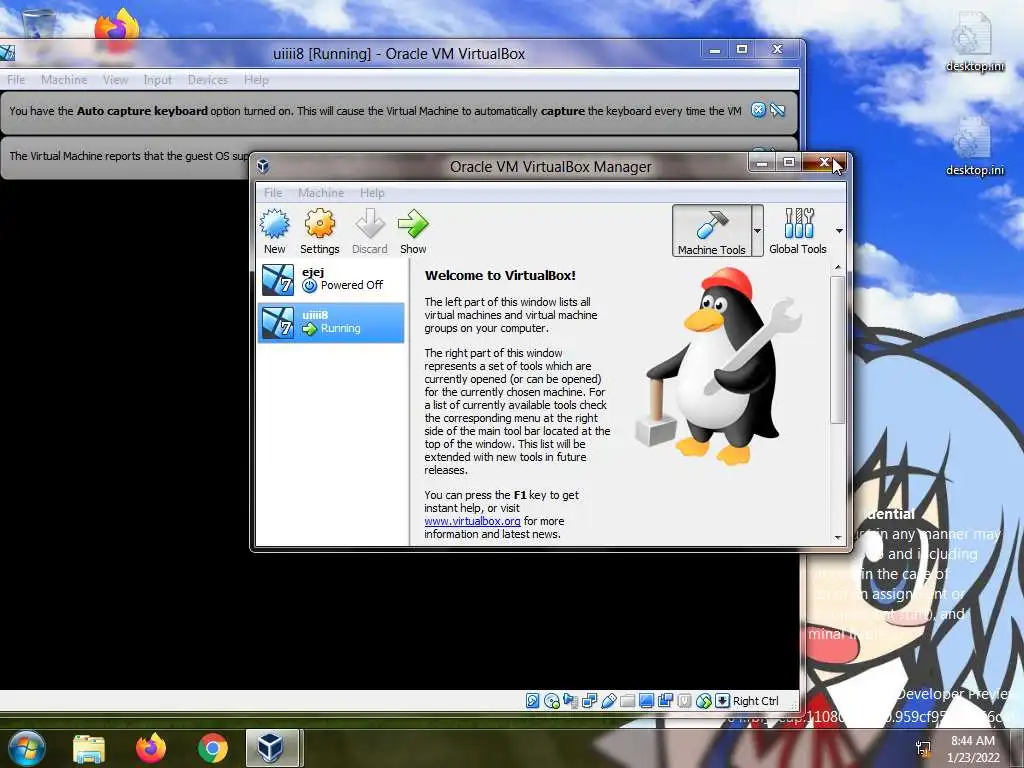Click the Right Ctrl host key label
This screenshot has width=1024, height=768.
(756, 701)
